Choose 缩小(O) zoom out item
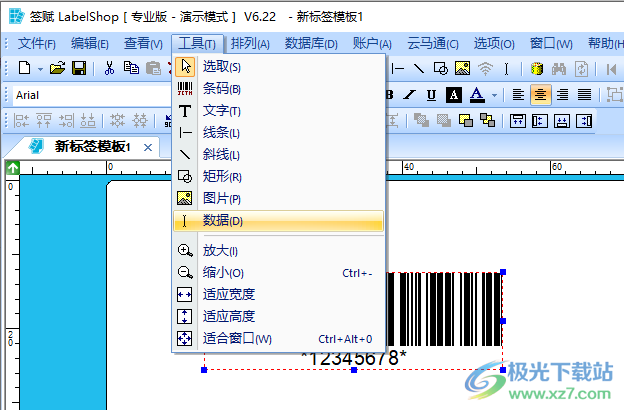624x410 pixels. (x=279, y=273)
